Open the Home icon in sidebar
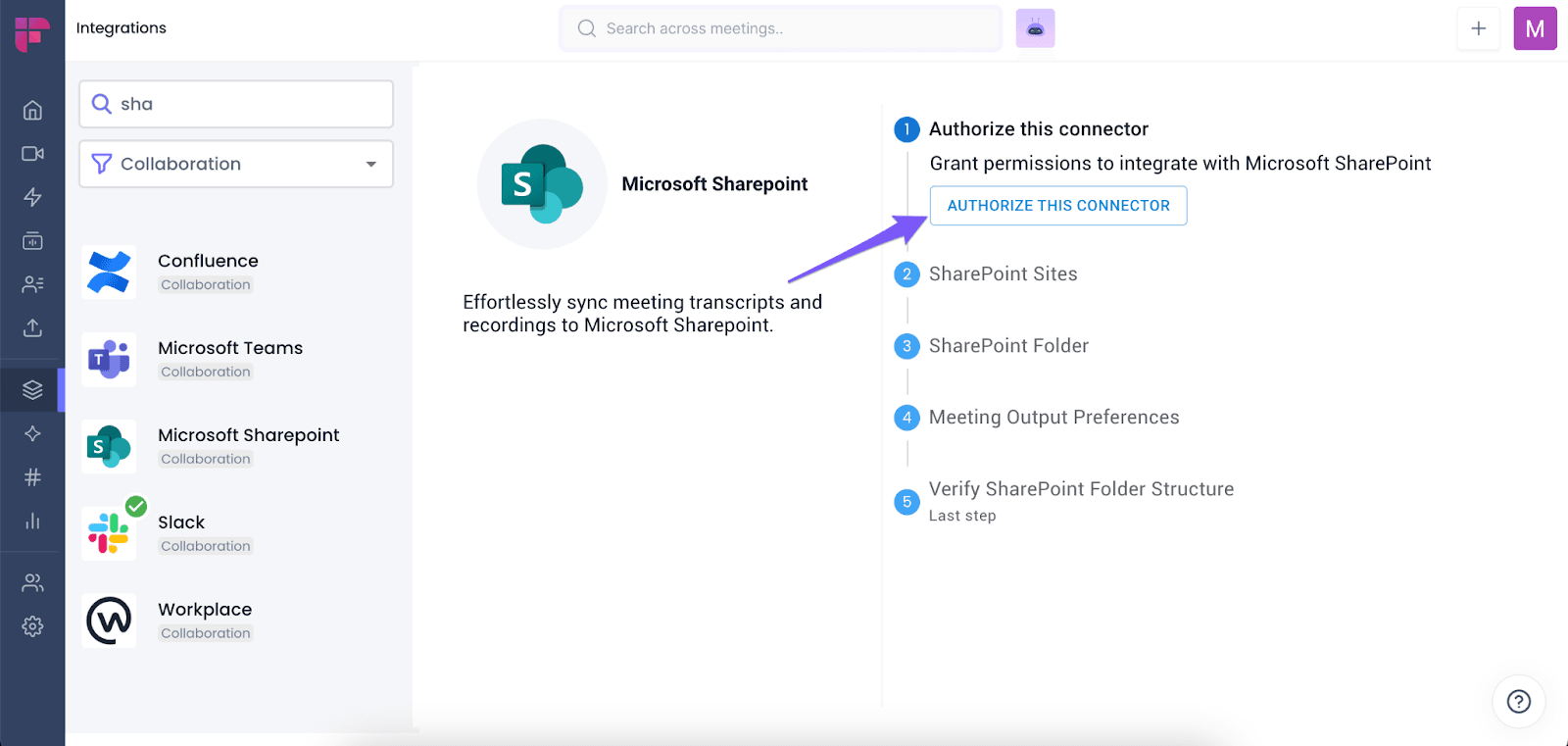Screen dimensions: 1568x746 [x=32, y=110]
